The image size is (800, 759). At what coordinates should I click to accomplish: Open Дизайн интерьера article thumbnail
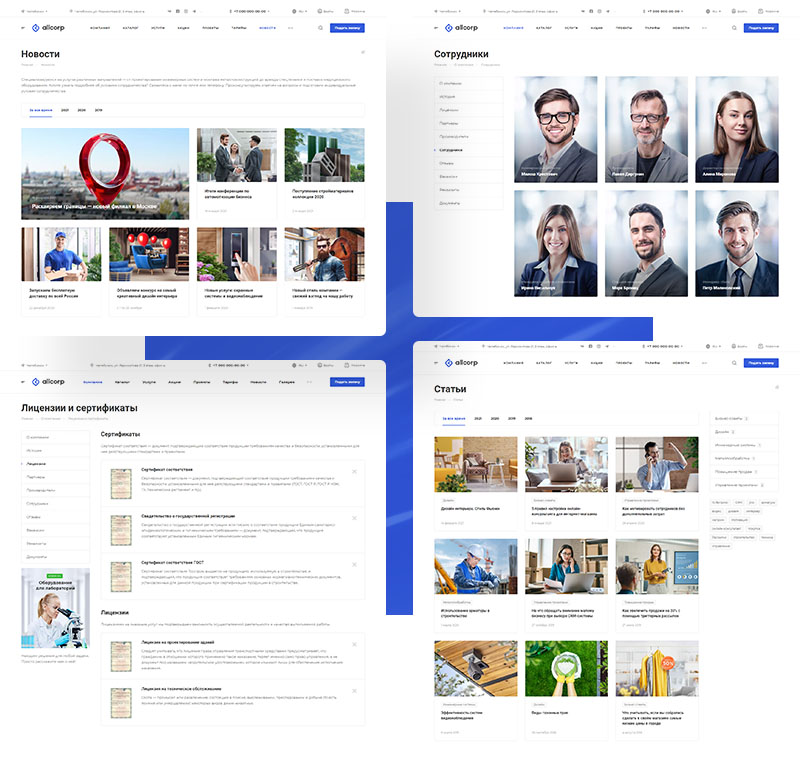[476, 464]
